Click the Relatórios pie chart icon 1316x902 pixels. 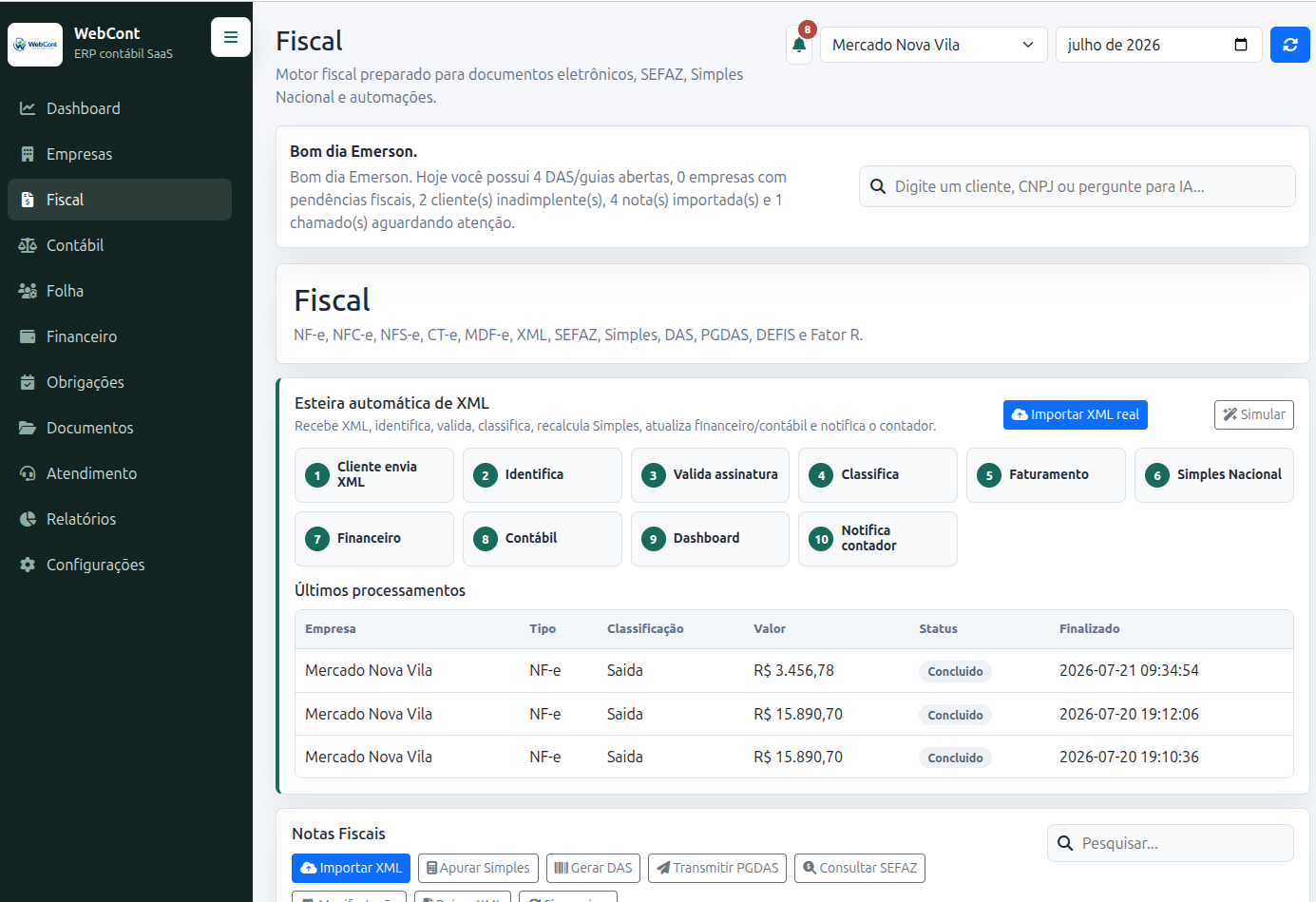28,519
